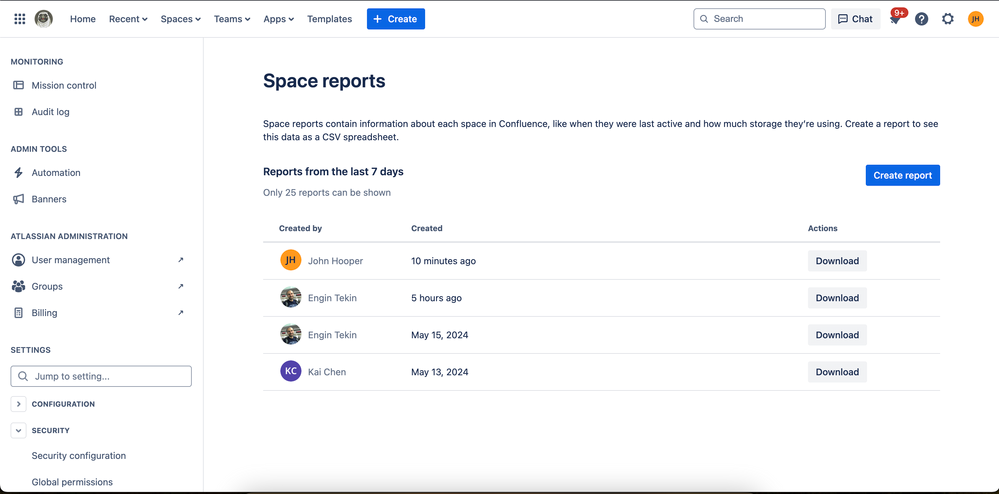Click the Audit log sidebar icon
The width and height of the screenshot is (999, 494).
(x=18, y=112)
